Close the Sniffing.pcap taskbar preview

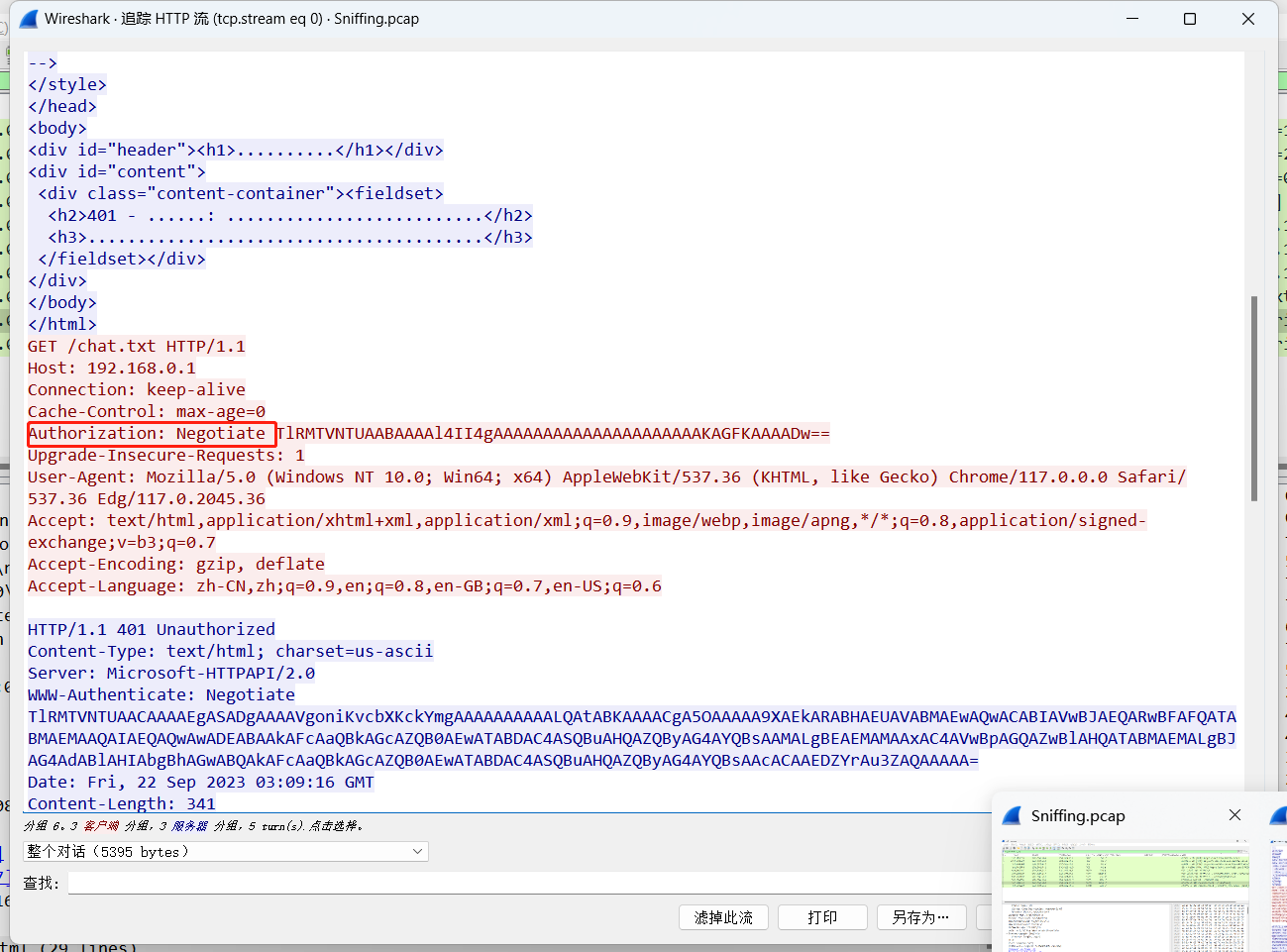coord(1234,815)
